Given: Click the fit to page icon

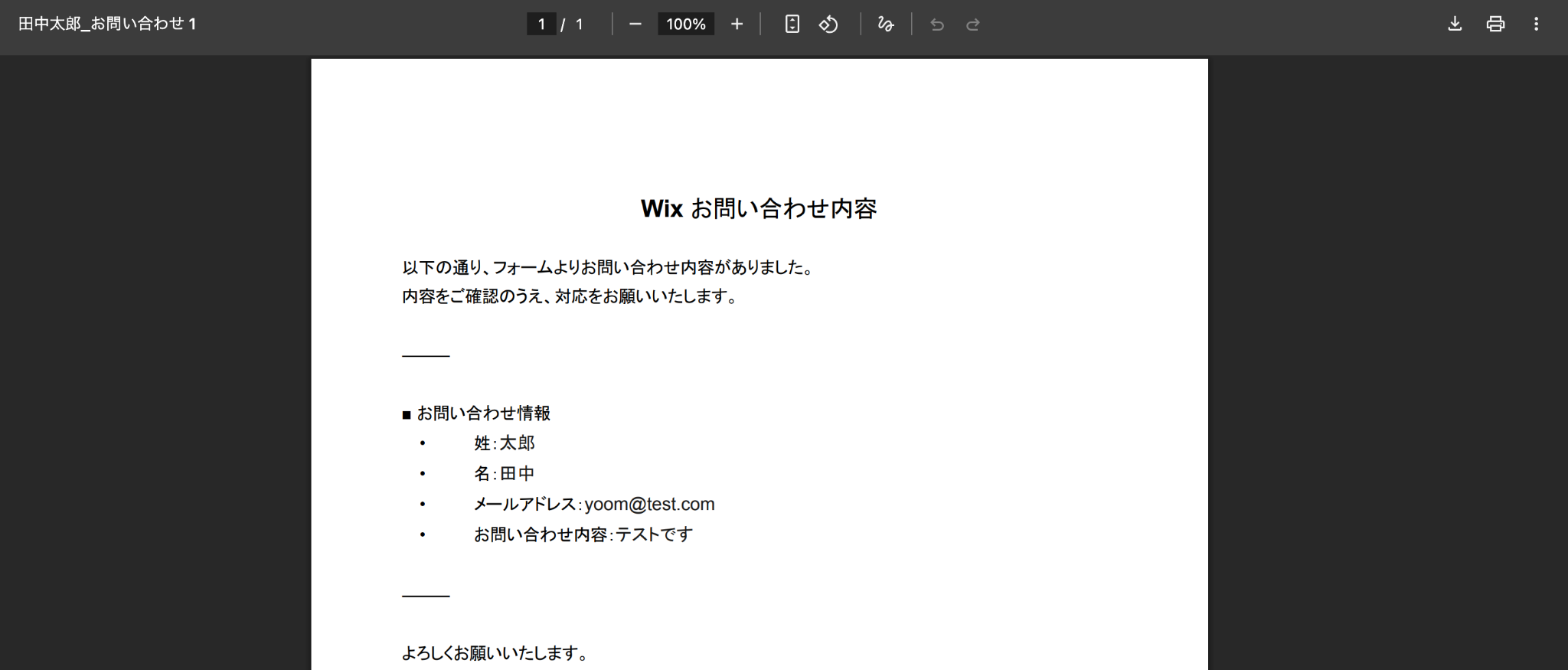Looking at the screenshot, I should coord(792,25).
